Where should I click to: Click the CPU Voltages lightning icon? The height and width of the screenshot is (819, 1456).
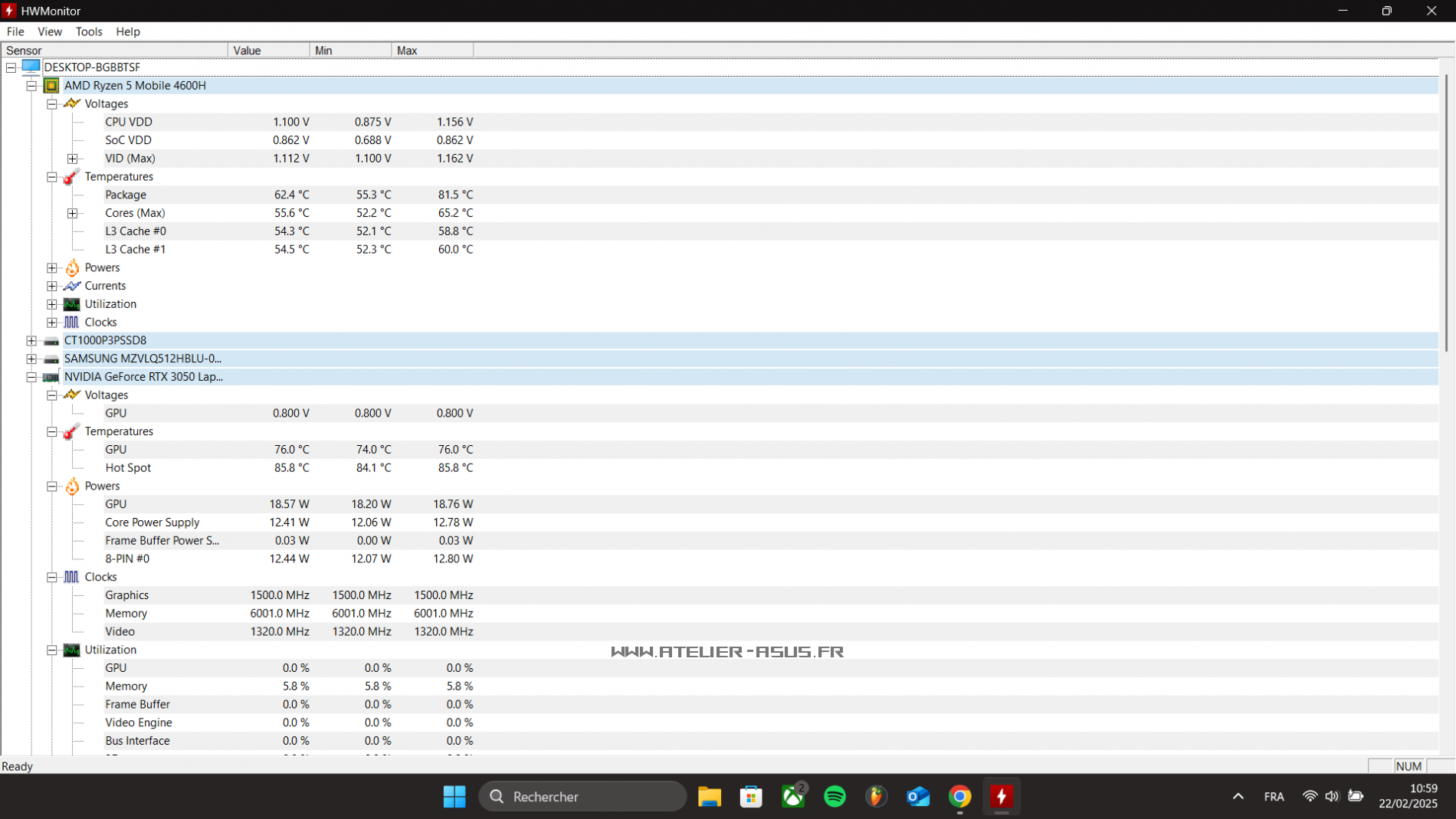[71, 103]
